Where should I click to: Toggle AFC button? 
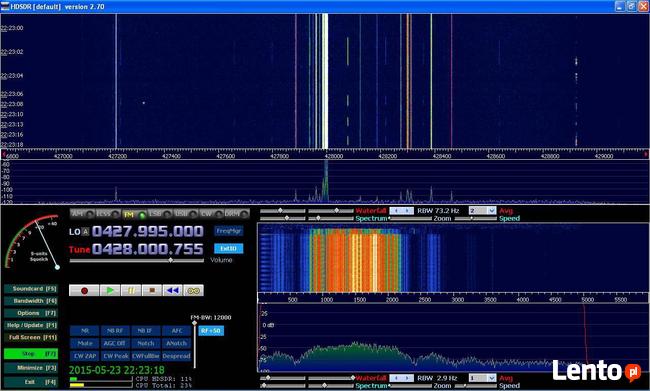177,331
